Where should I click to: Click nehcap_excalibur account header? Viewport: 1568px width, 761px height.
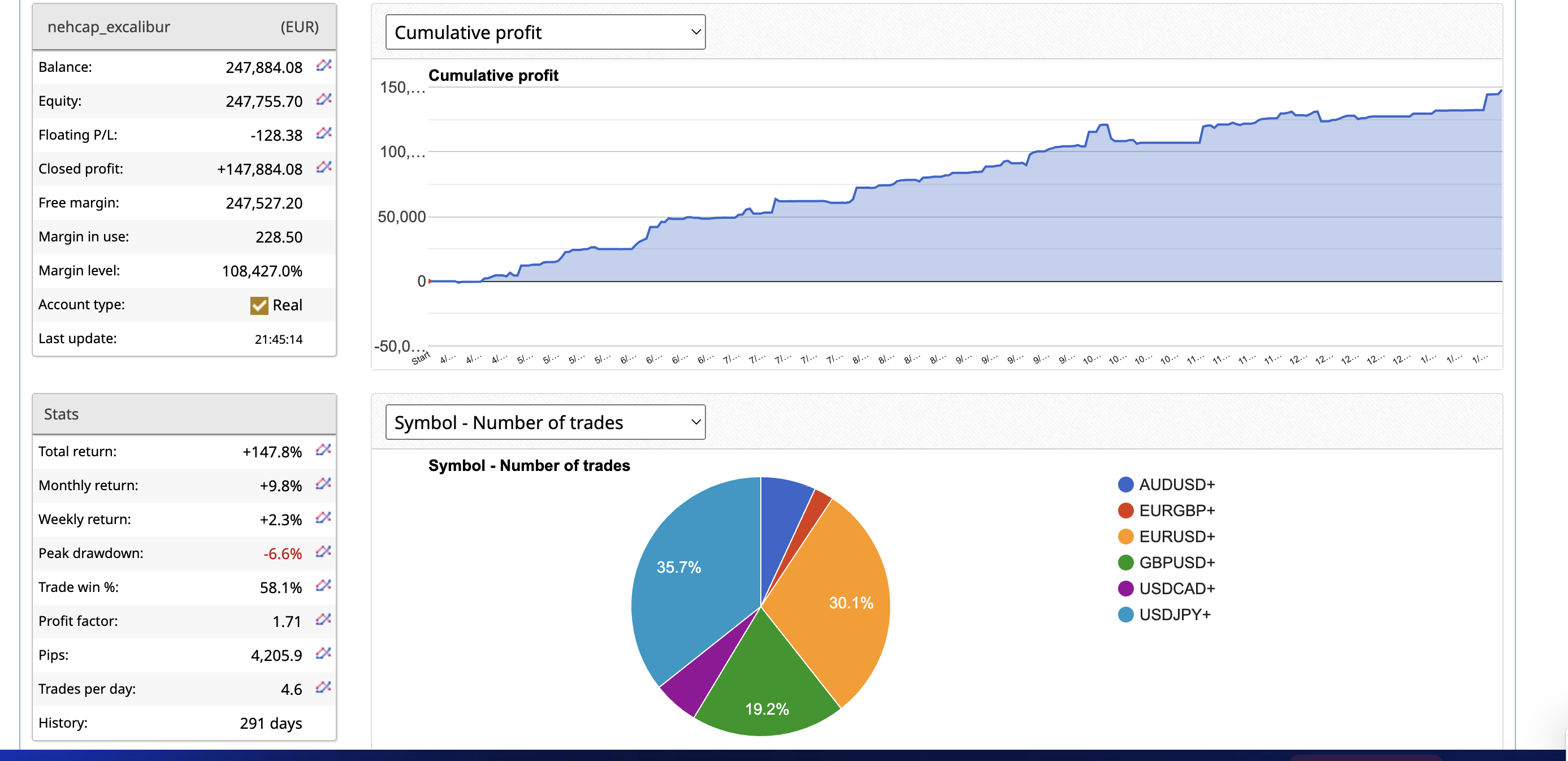click(109, 27)
